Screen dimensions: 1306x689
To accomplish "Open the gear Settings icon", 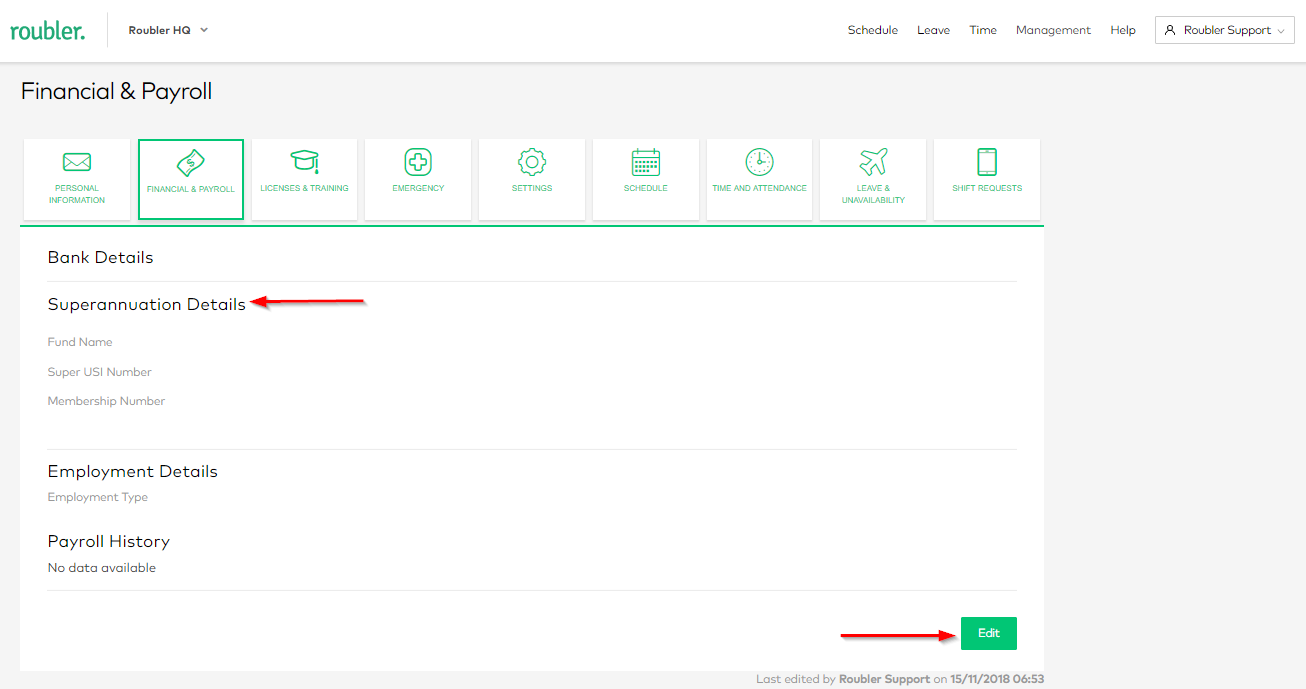I will [x=532, y=162].
